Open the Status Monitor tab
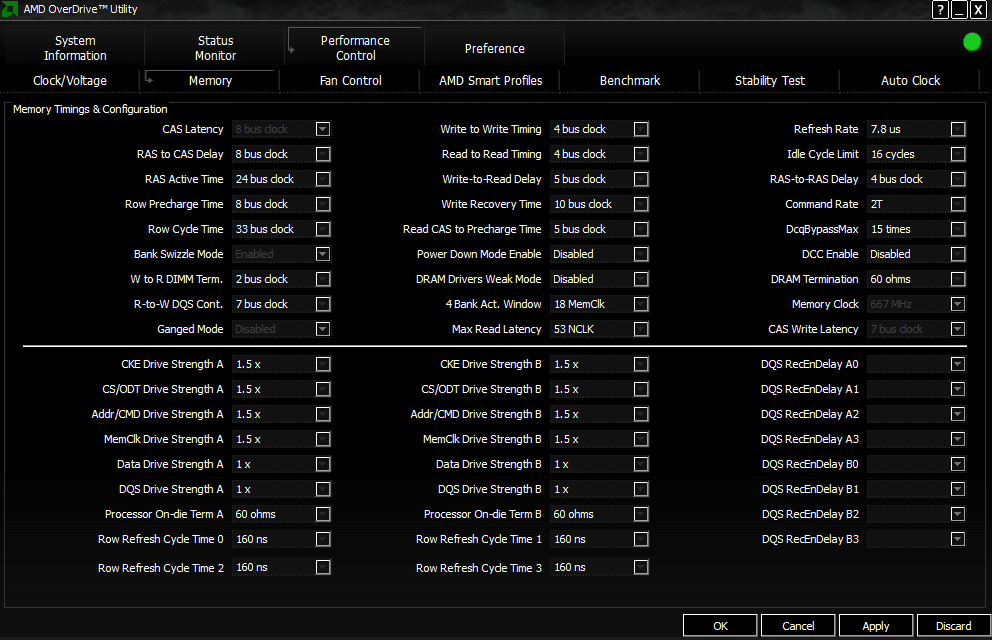This screenshot has height=640, width=992. pos(215,48)
